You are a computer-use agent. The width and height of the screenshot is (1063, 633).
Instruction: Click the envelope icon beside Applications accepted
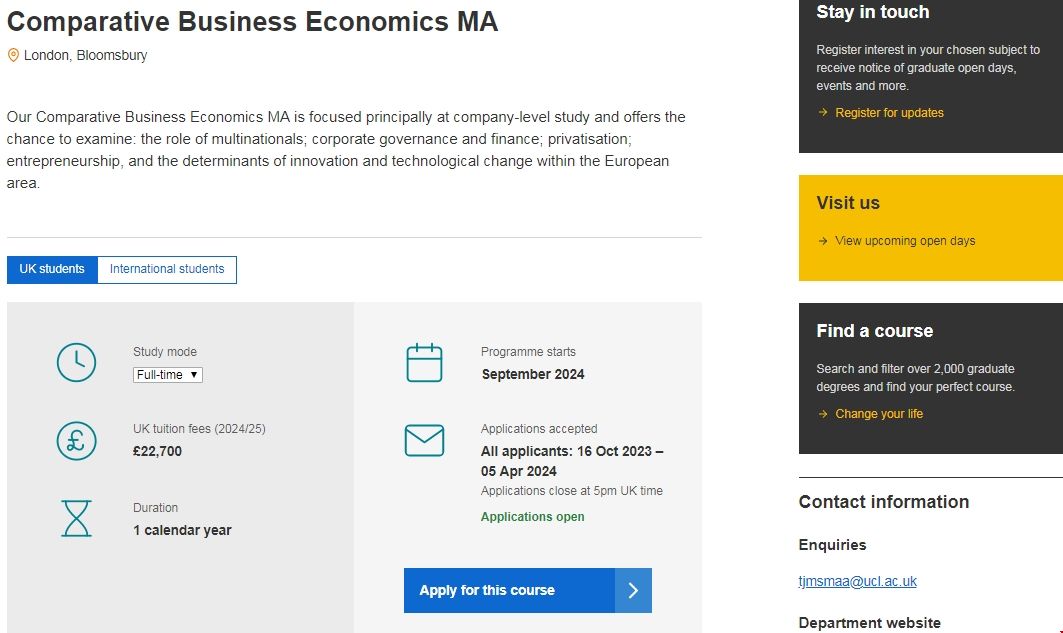click(x=424, y=440)
